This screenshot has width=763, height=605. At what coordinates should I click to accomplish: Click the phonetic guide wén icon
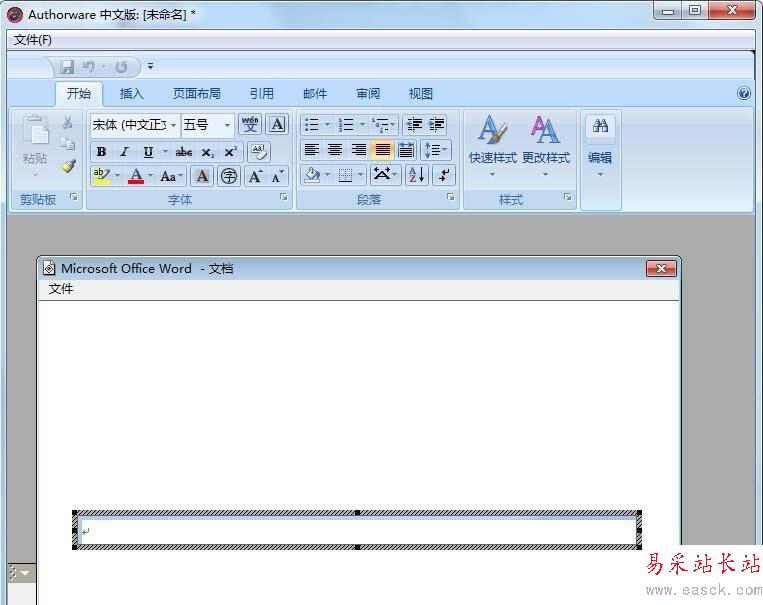tap(250, 124)
